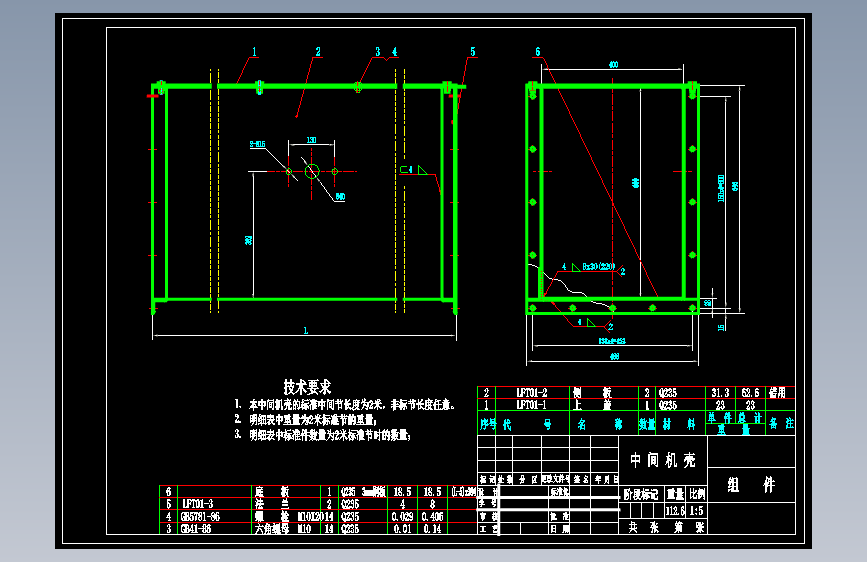Click the center hole circle in front view

(x=312, y=171)
